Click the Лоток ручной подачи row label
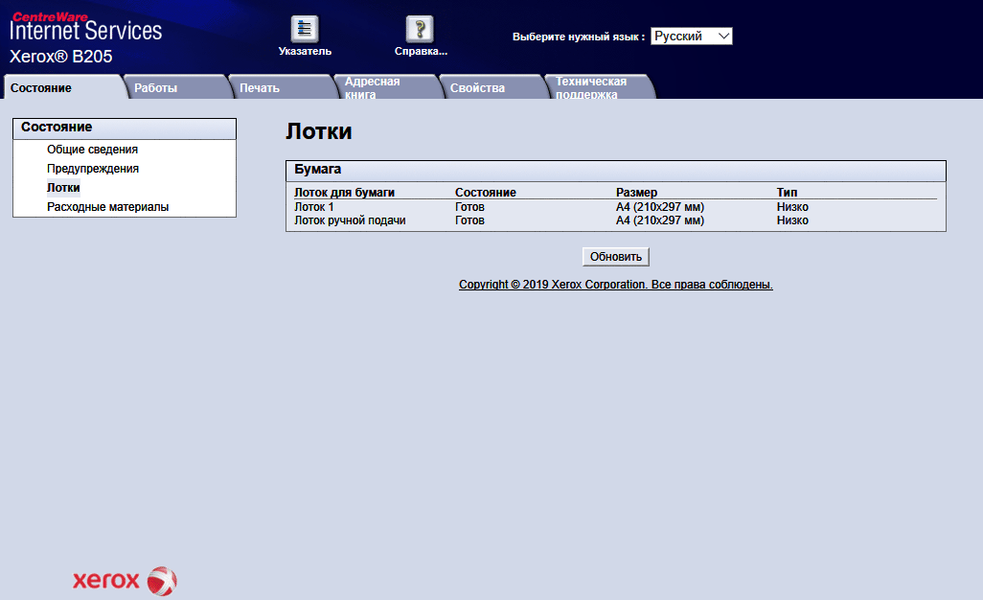 [x=350, y=220]
